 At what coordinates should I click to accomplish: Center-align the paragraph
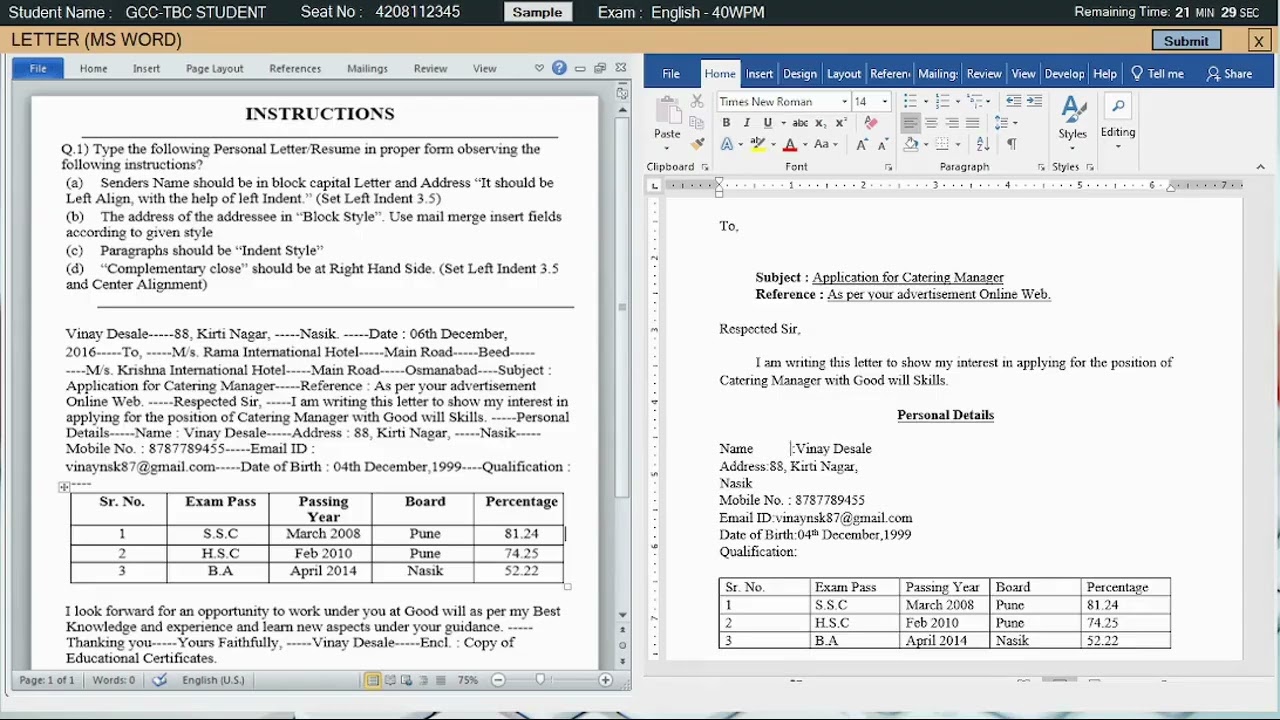(931, 123)
